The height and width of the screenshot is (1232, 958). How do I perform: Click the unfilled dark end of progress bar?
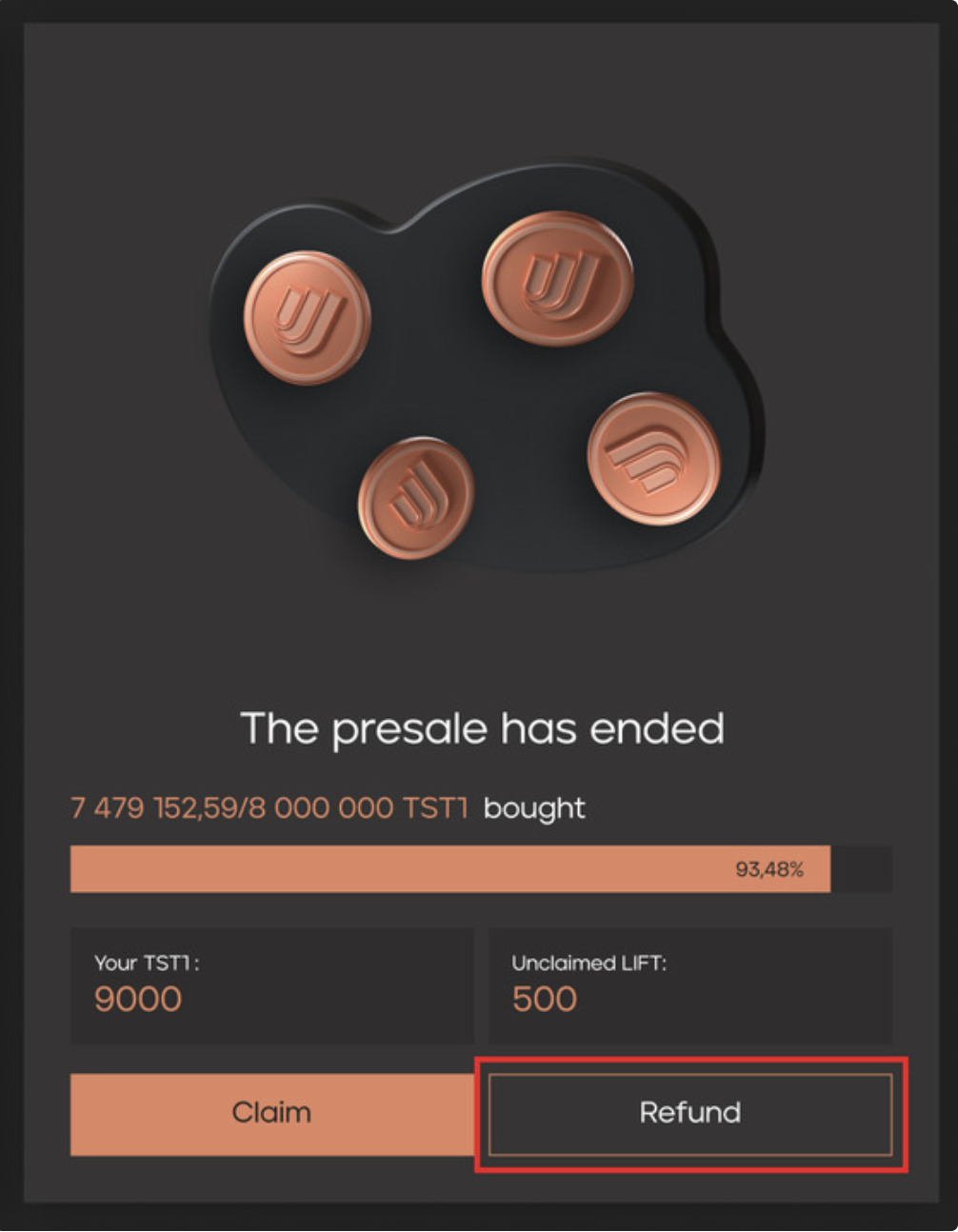[862, 869]
